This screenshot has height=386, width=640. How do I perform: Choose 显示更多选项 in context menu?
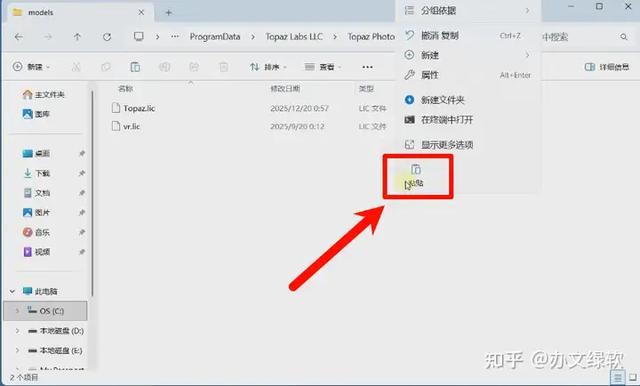point(468,144)
